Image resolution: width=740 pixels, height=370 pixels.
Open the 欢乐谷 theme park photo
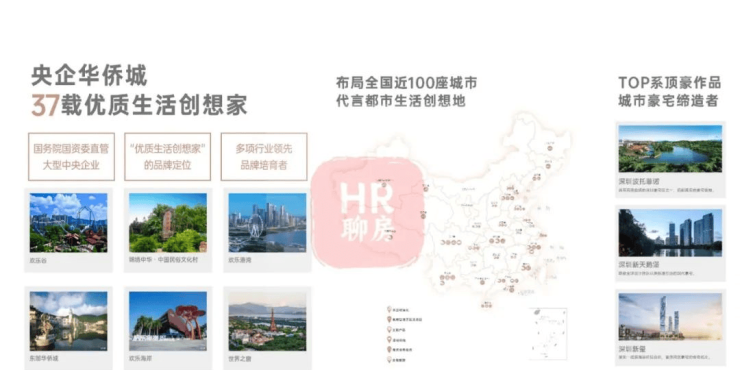[68, 223]
